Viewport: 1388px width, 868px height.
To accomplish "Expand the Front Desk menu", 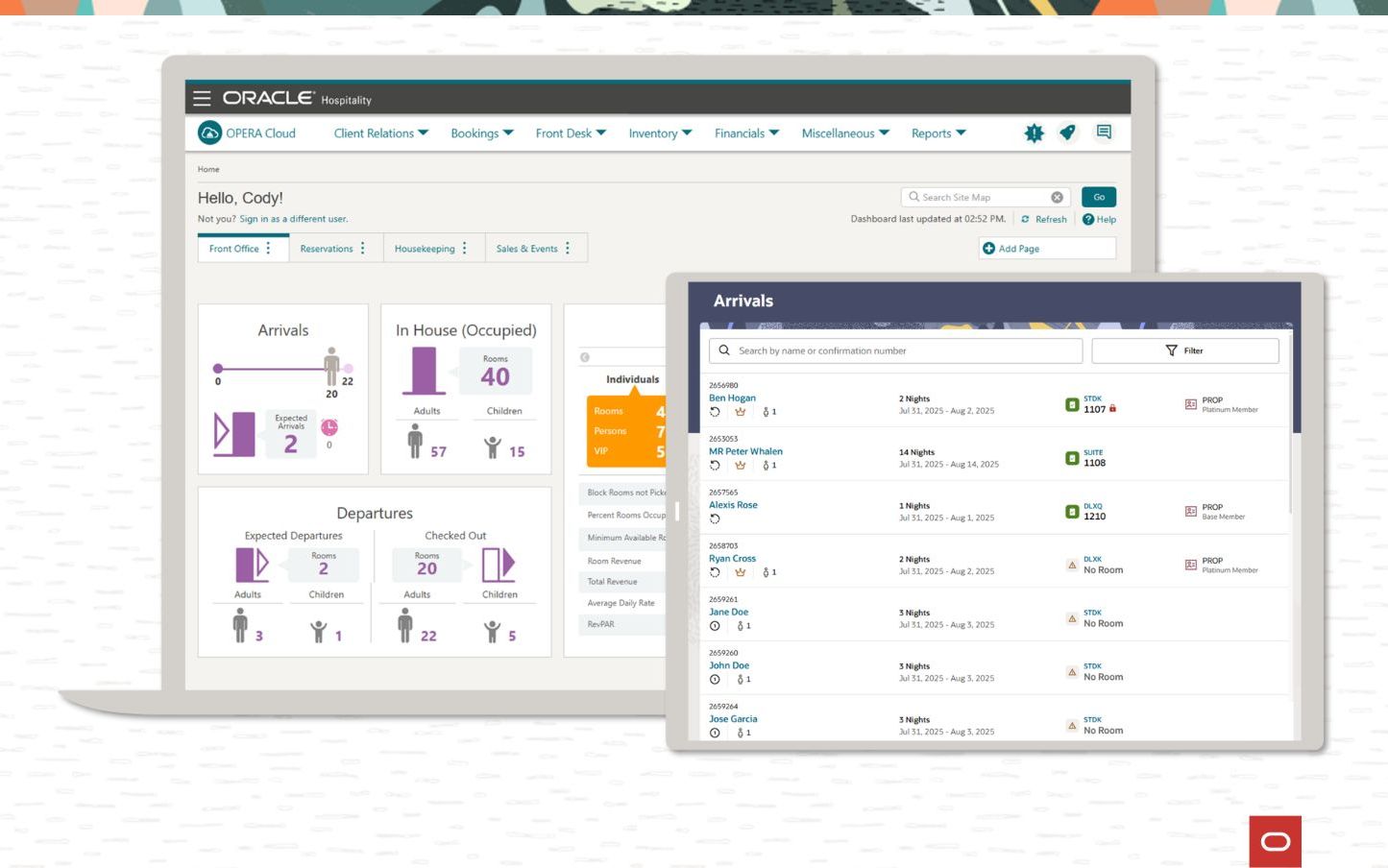I will point(571,133).
